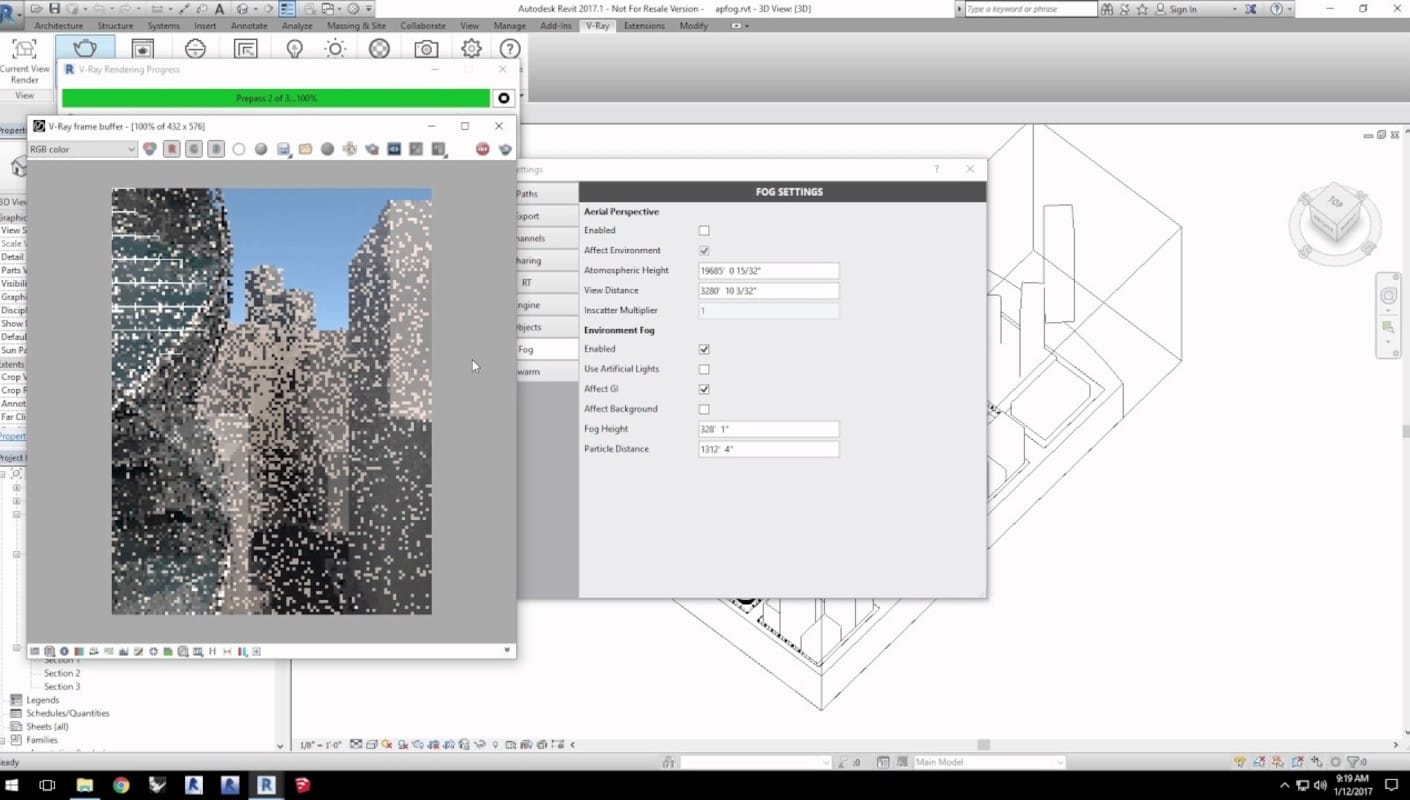Image resolution: width=1410 pixels, height=800 pixels.
Task: Toggle Use Artificial Lights checkbox
Action: tap(704, 369)
